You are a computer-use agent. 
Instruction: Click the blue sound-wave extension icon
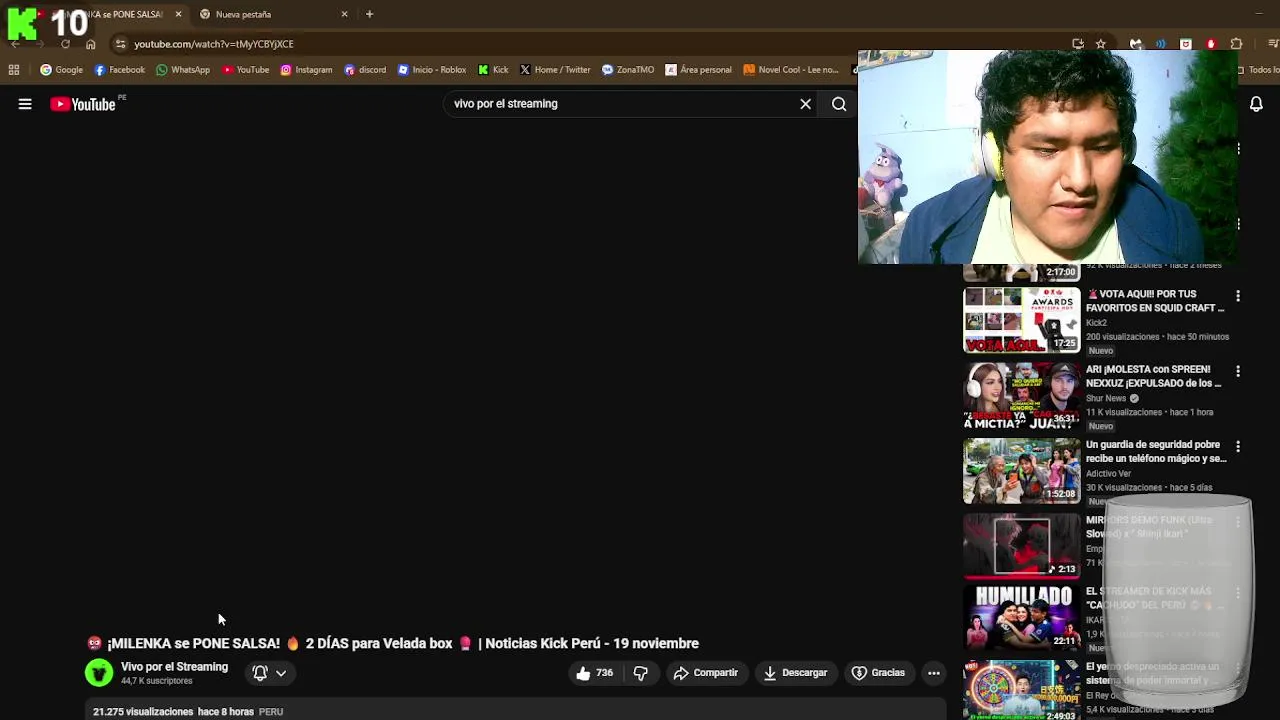[x=1161, y=44]
